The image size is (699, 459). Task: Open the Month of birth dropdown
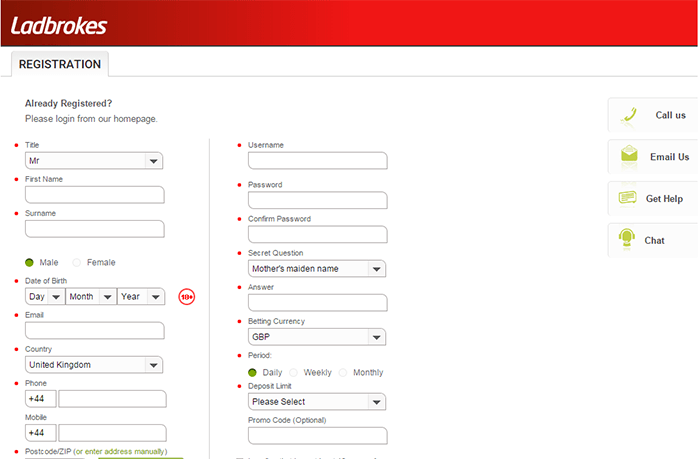click(91, 297)
